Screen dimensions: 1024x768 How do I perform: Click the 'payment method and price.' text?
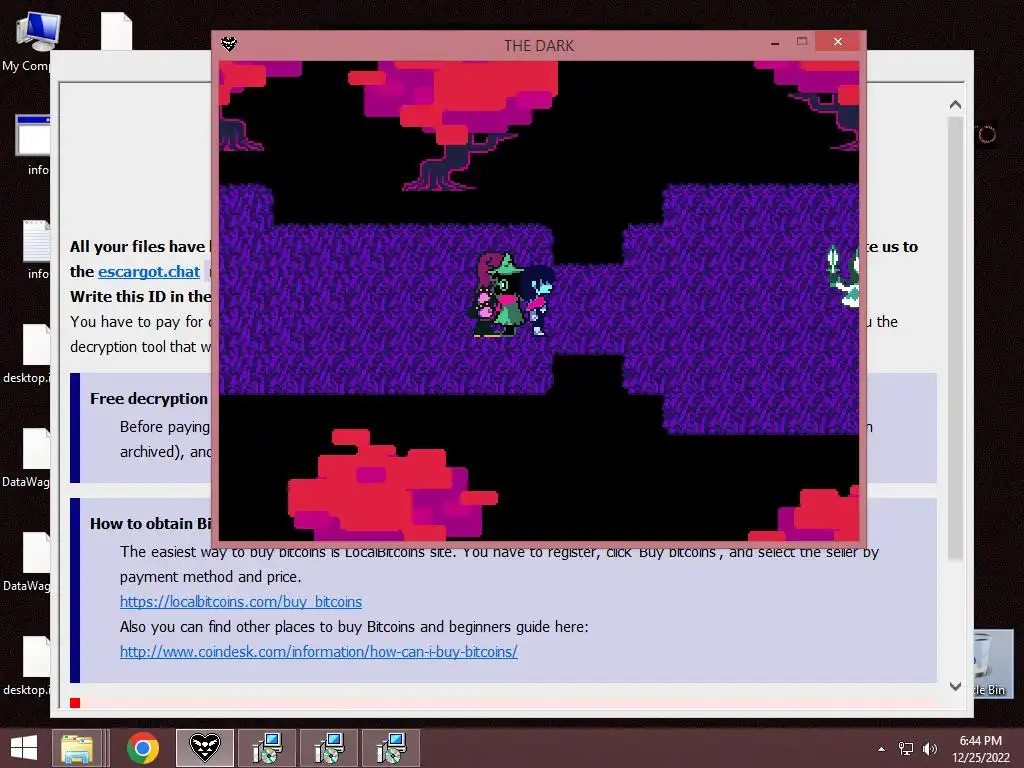point(210,577)
